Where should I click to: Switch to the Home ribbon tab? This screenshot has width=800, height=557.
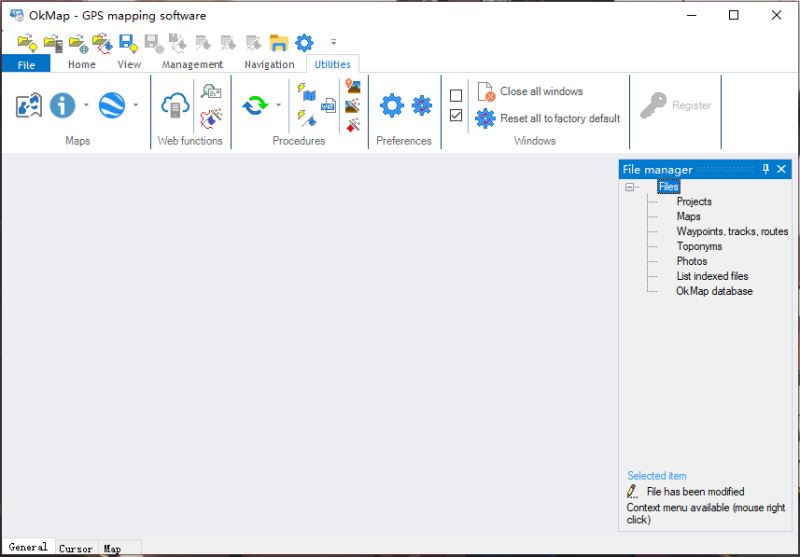(82, 64)
